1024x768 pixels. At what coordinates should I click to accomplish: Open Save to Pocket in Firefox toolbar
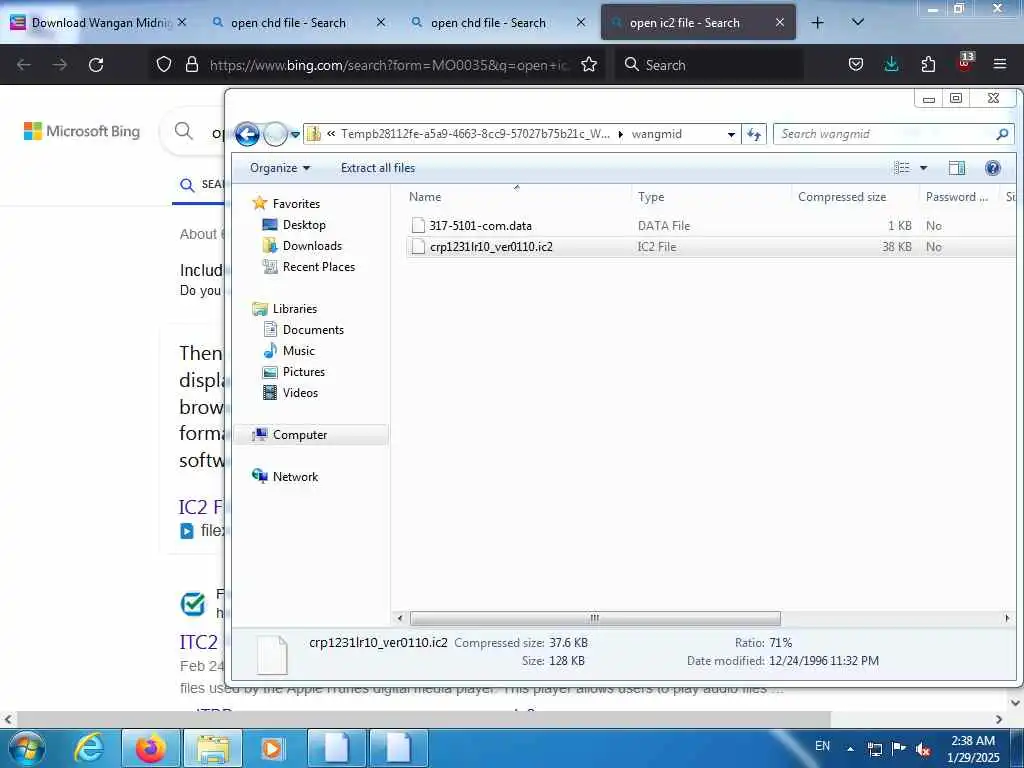tap(856, 65)
